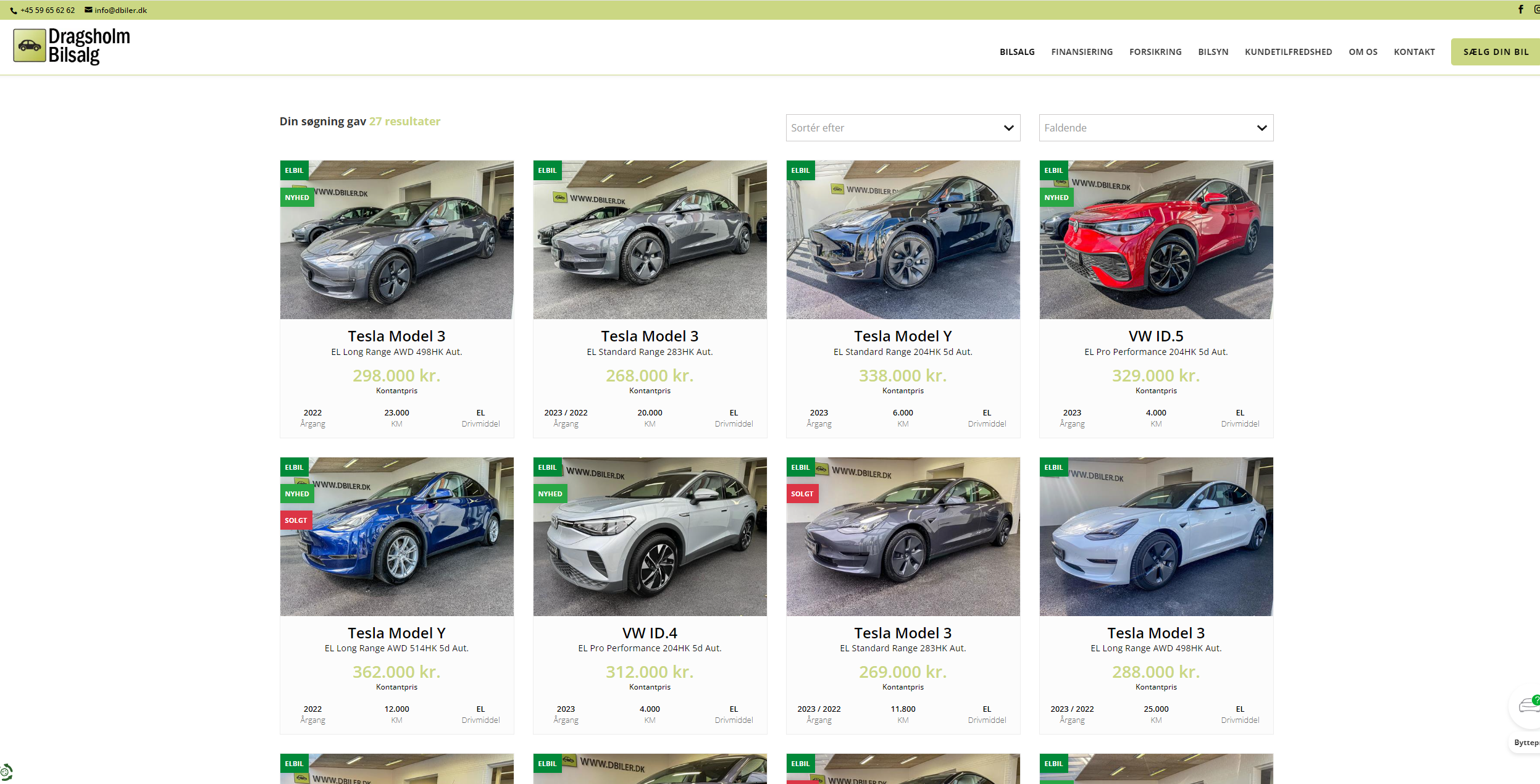Image resolution: width=1540 pixels, height=784 pixels.
Task: Click the SOLGT badge on grey Tesla Model 3
Action: (802, 494)
